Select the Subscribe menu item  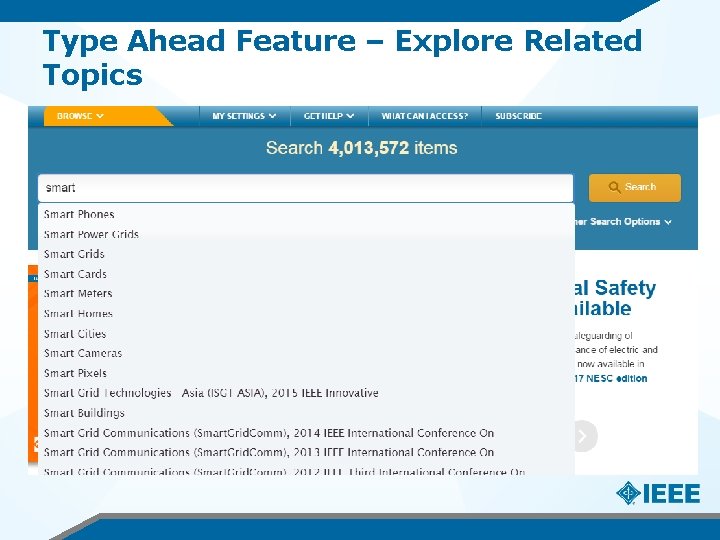518,116
